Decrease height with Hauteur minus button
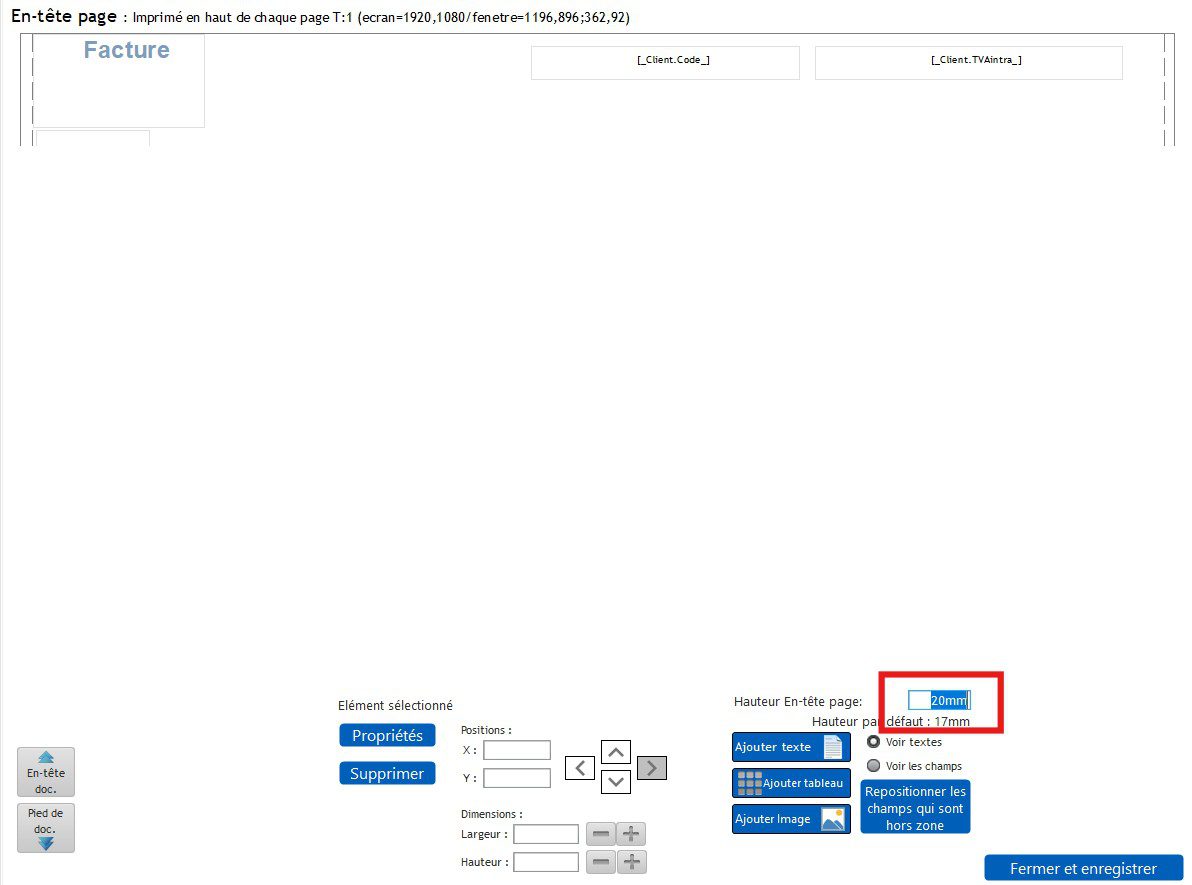Screen dimensions: 1192x885 tap(600, 862)
